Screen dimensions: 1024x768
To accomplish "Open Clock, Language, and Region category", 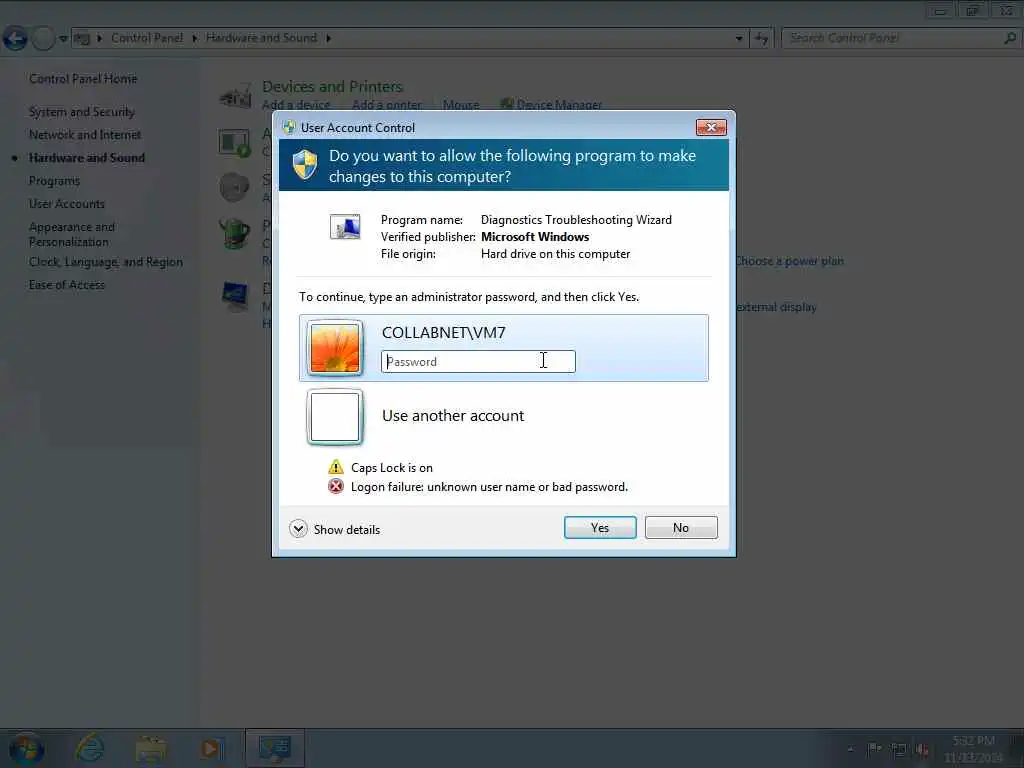I will coord(106,262).
